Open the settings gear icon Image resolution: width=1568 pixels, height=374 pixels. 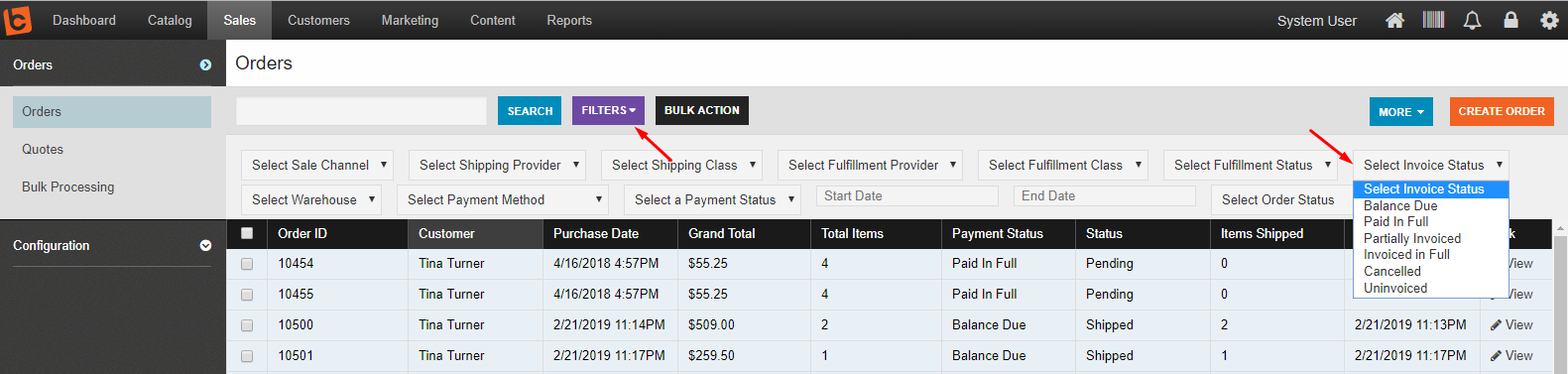click(x=1549, y=20)
